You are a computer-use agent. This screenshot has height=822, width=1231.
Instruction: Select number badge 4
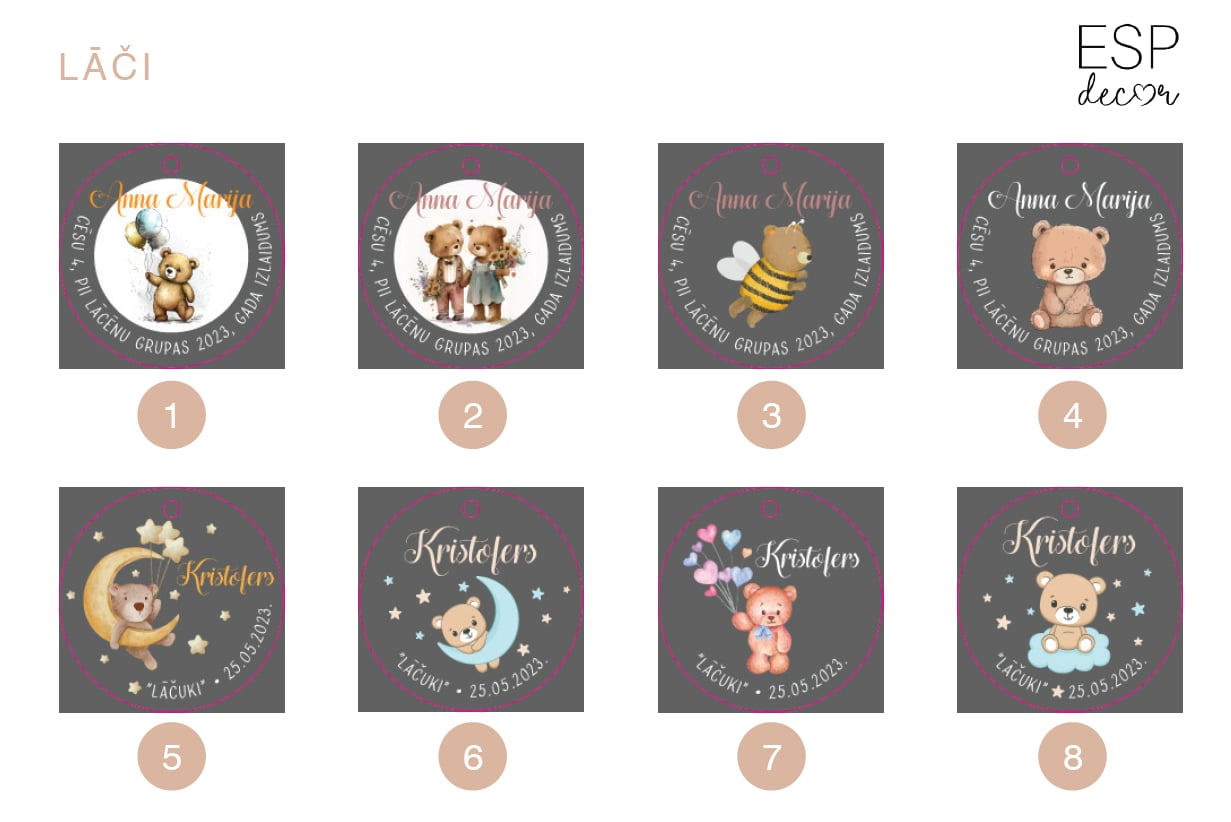click(x=1072, y=415)
